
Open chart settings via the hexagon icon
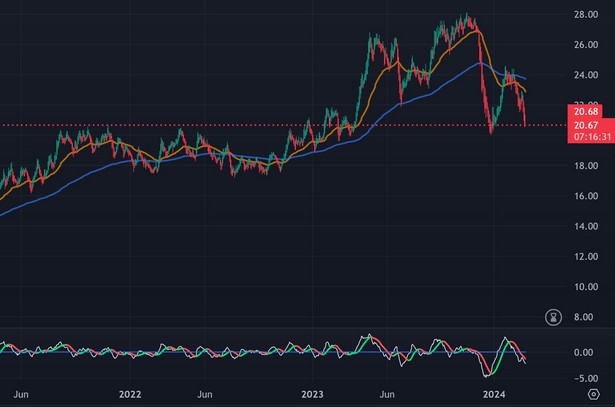(x=594, y=395)
